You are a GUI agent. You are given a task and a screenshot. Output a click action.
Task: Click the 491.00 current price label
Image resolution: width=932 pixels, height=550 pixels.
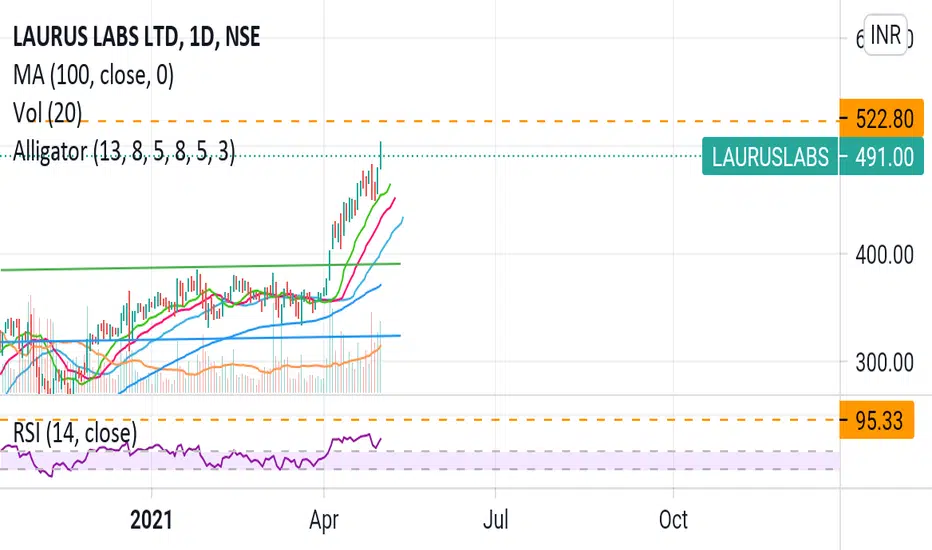pyautogui.click(x=881, y=157)
